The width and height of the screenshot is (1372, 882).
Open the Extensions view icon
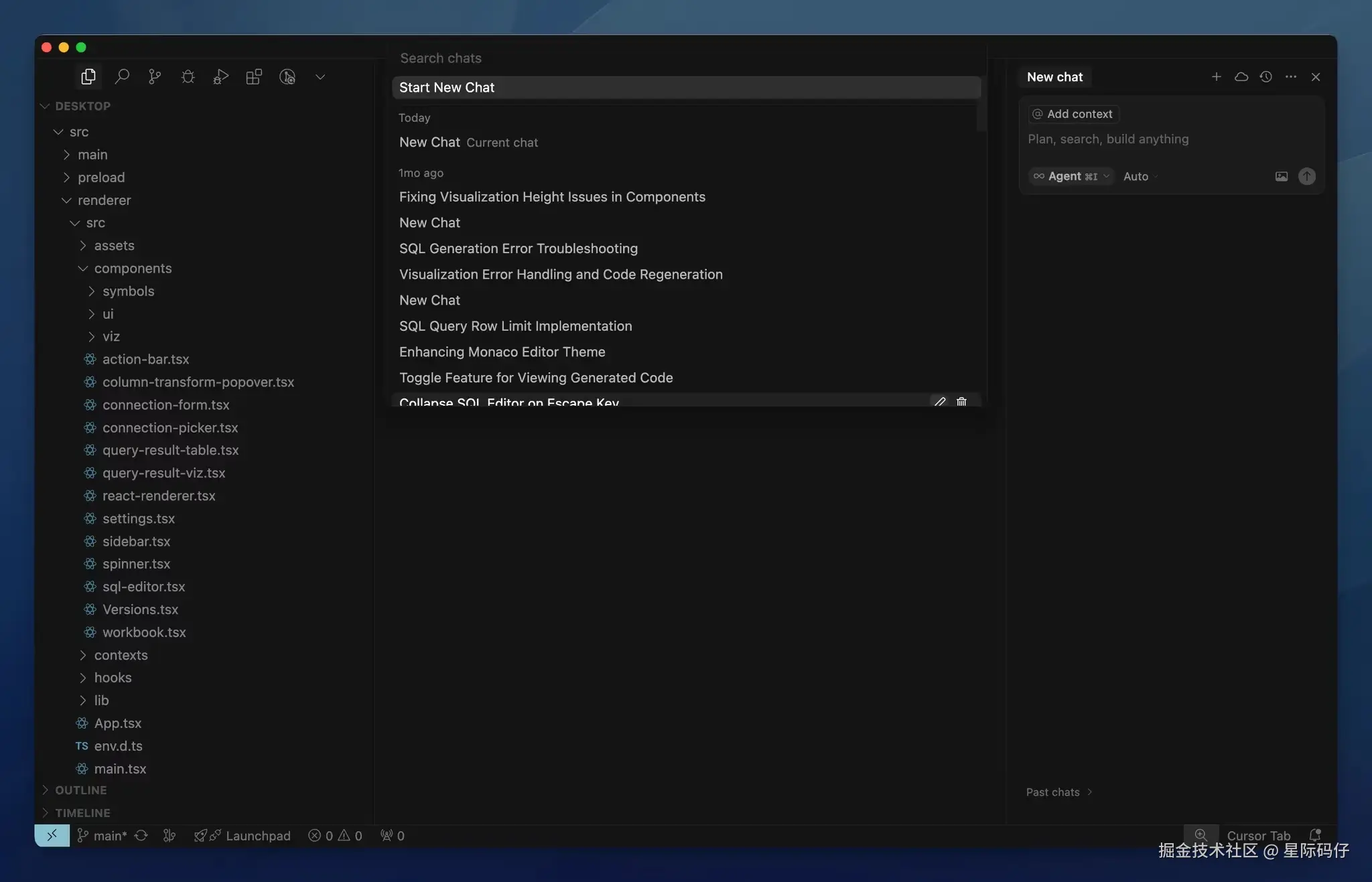click(x=254, y=77)
